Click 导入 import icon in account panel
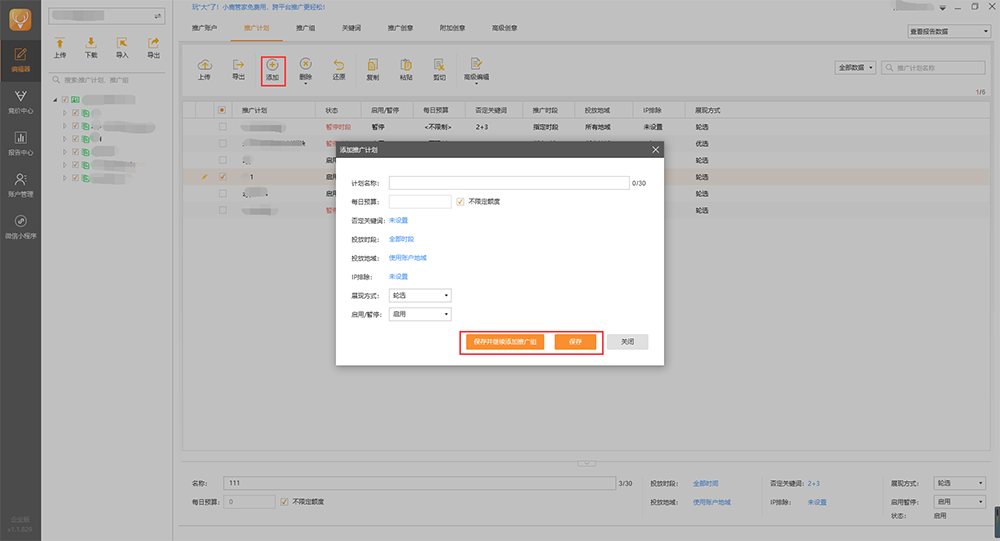This screenshot has width=1000, height=541. [122, 48]
